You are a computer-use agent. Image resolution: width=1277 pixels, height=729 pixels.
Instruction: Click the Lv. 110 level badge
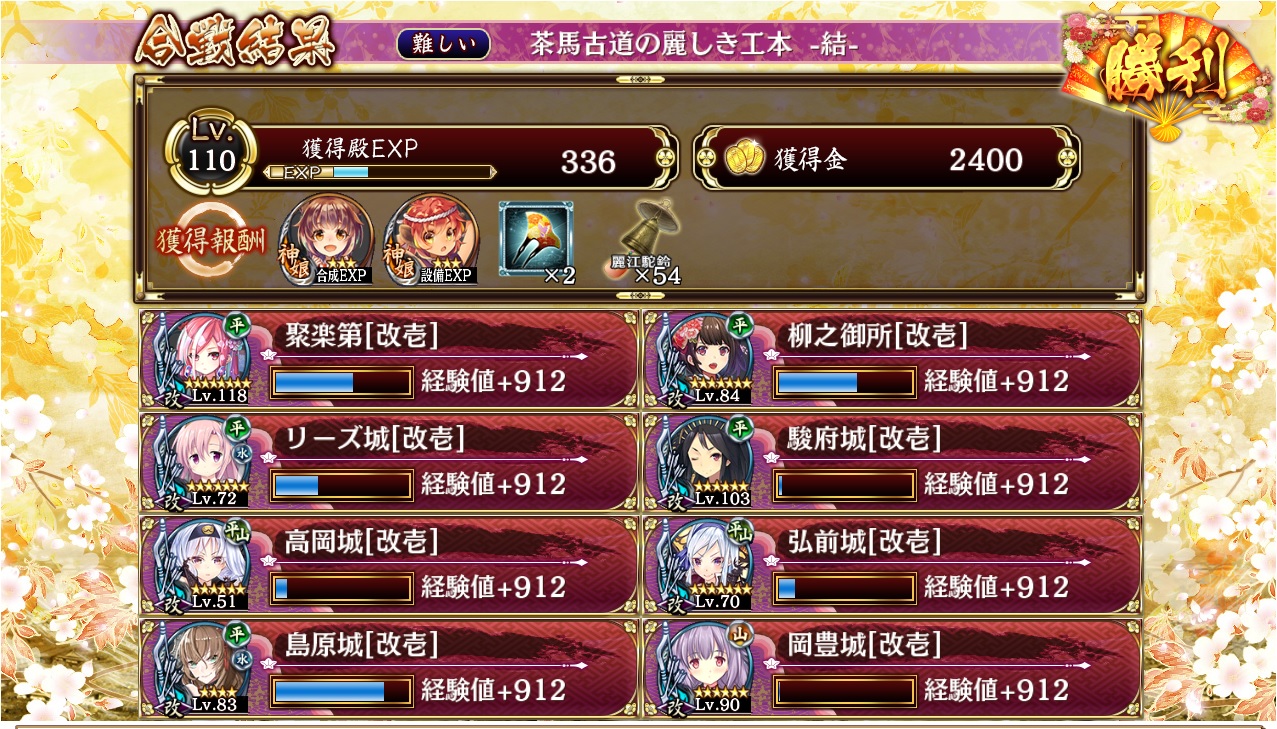coord(211,153)
